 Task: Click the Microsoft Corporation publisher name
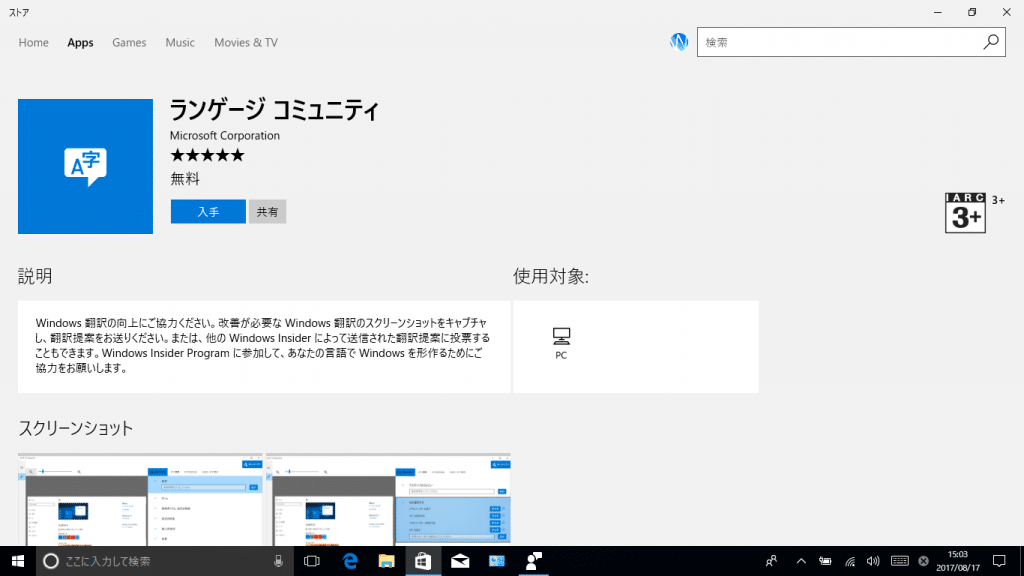[x=225, y=136]
